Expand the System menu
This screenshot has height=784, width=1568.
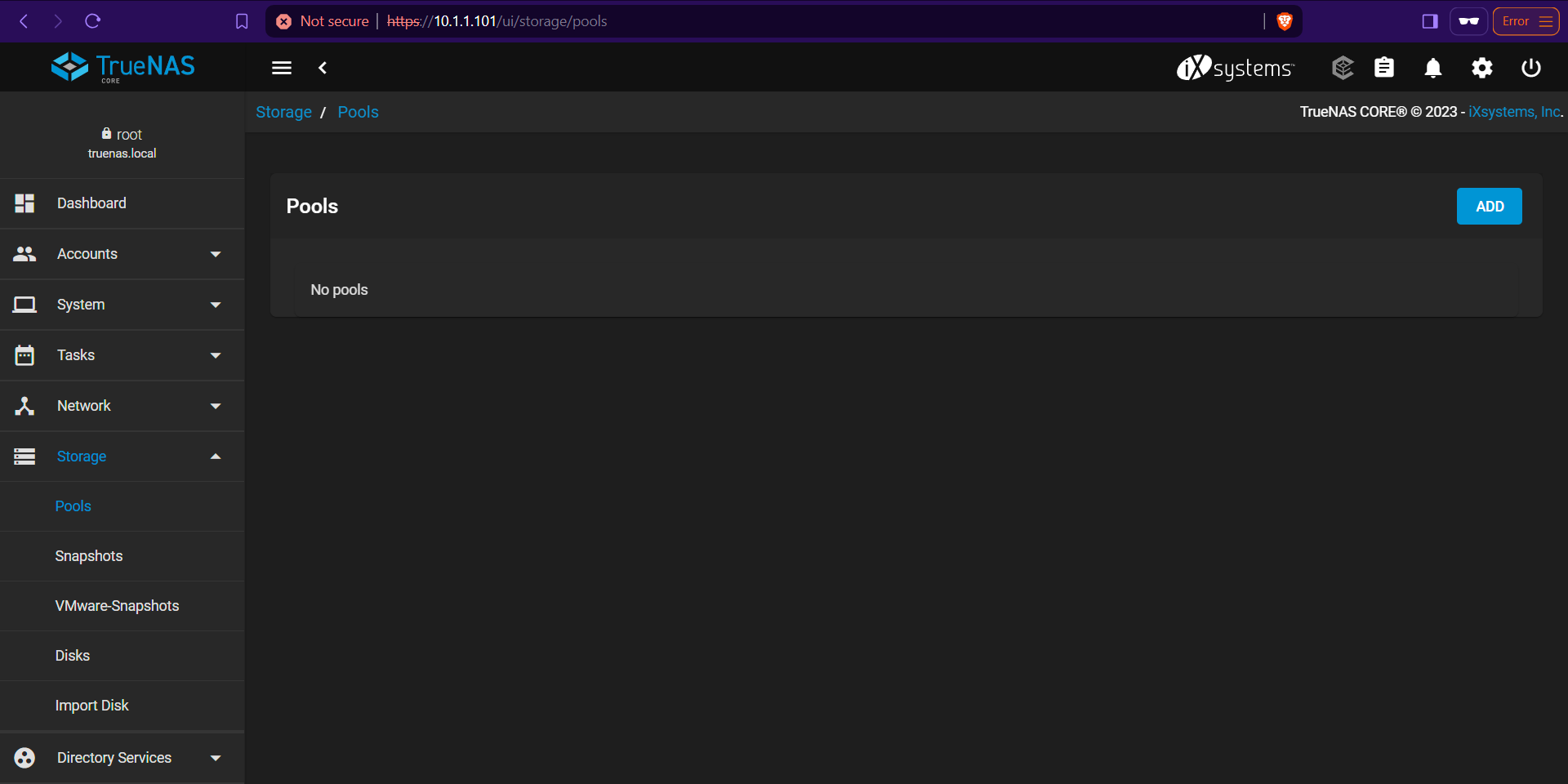(x=122, y=305)
